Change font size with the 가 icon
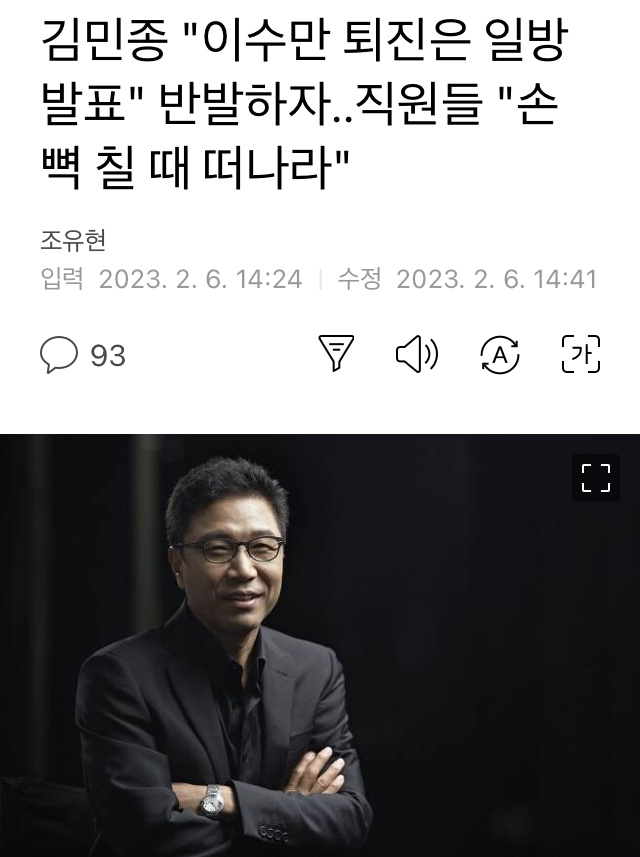This screenshot has width=640, height=857. tap(581, 354)
